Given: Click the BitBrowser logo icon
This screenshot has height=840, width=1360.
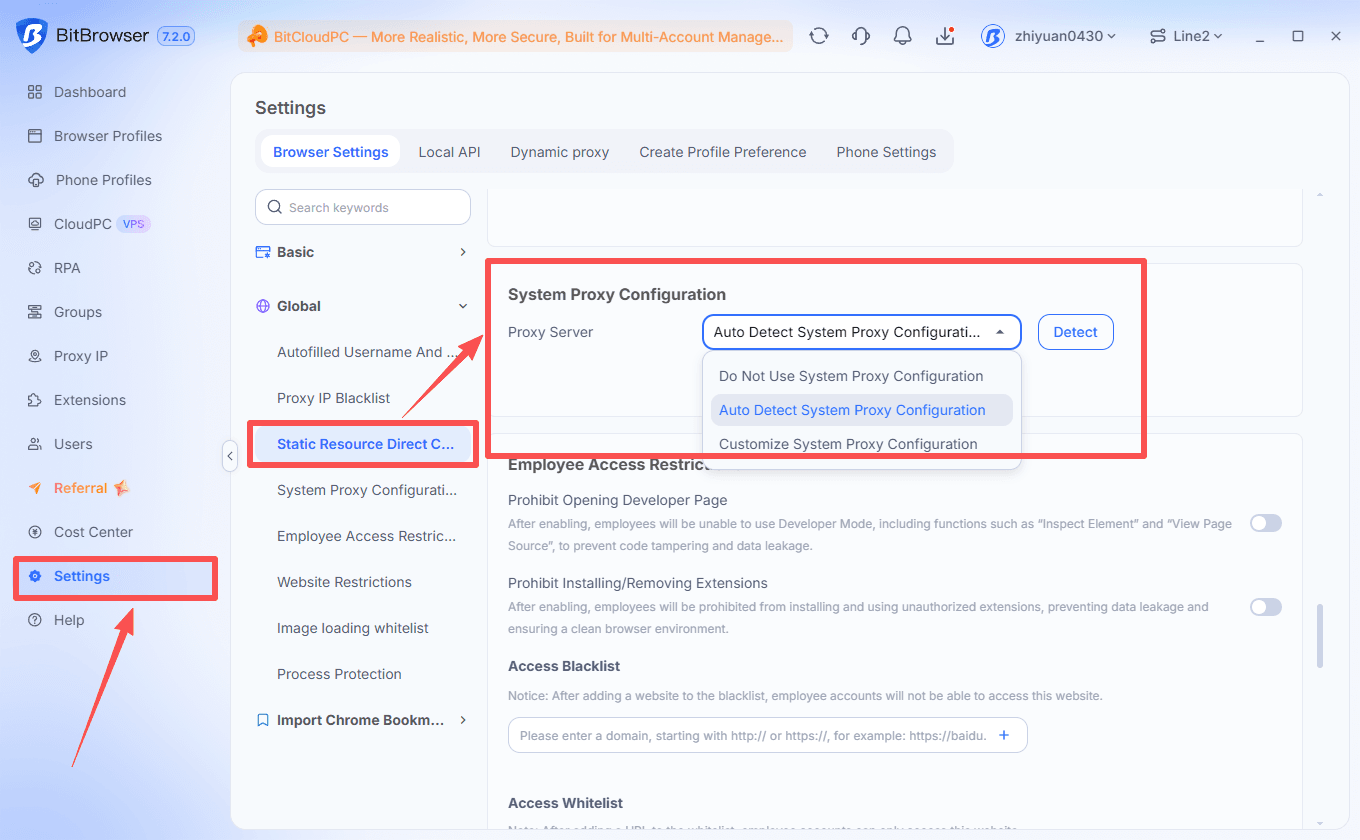Looking at the screenshot, I should 32,36.
